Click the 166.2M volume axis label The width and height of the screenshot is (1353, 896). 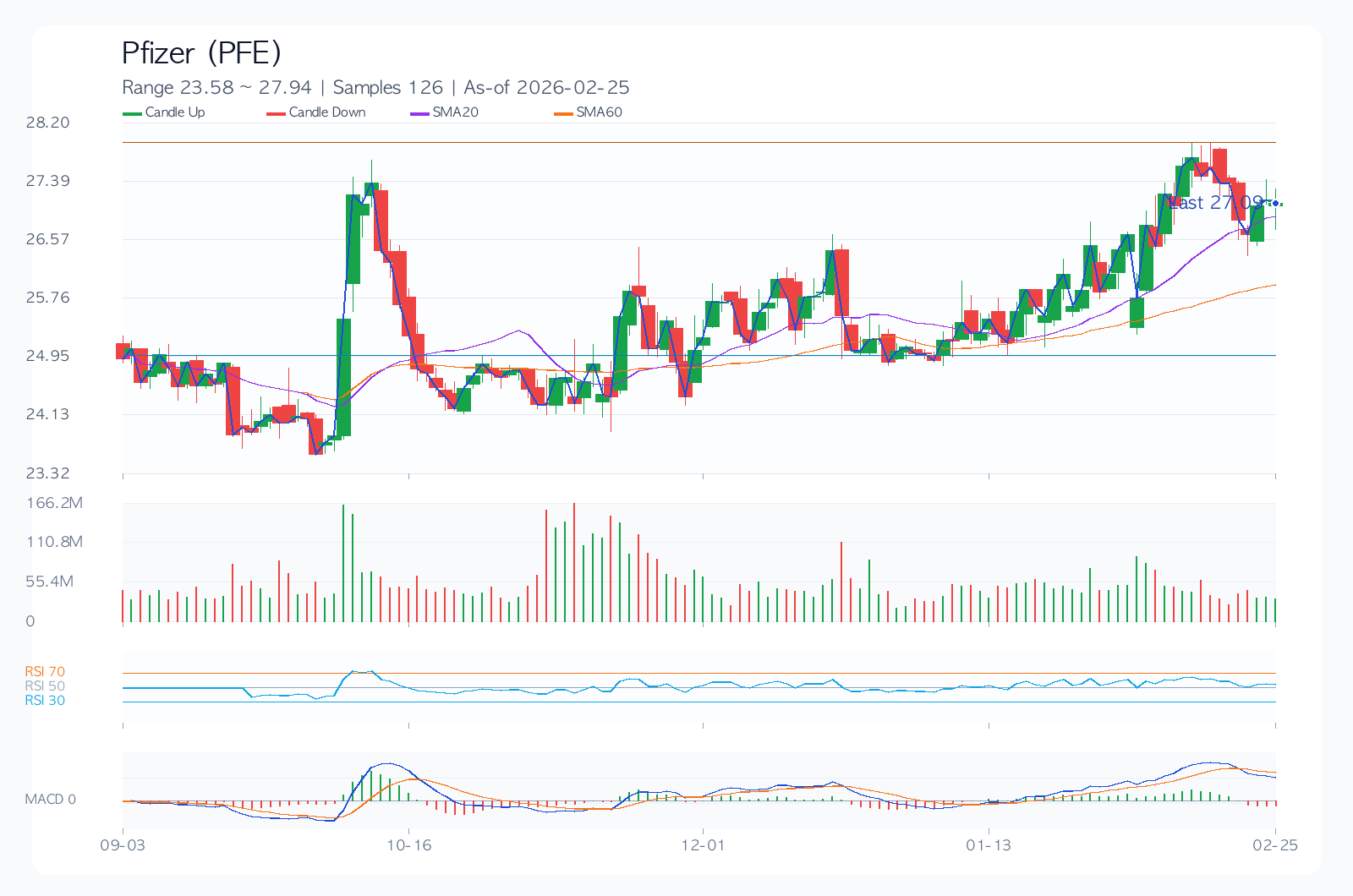coord(54,503)
